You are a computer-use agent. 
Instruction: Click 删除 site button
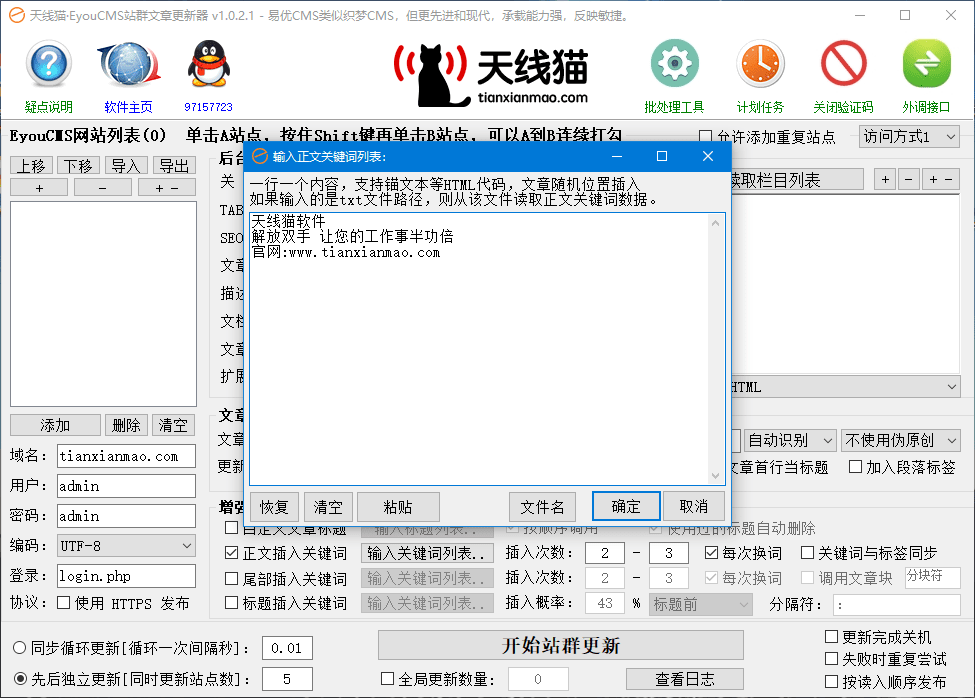click(x=126, y=425)
